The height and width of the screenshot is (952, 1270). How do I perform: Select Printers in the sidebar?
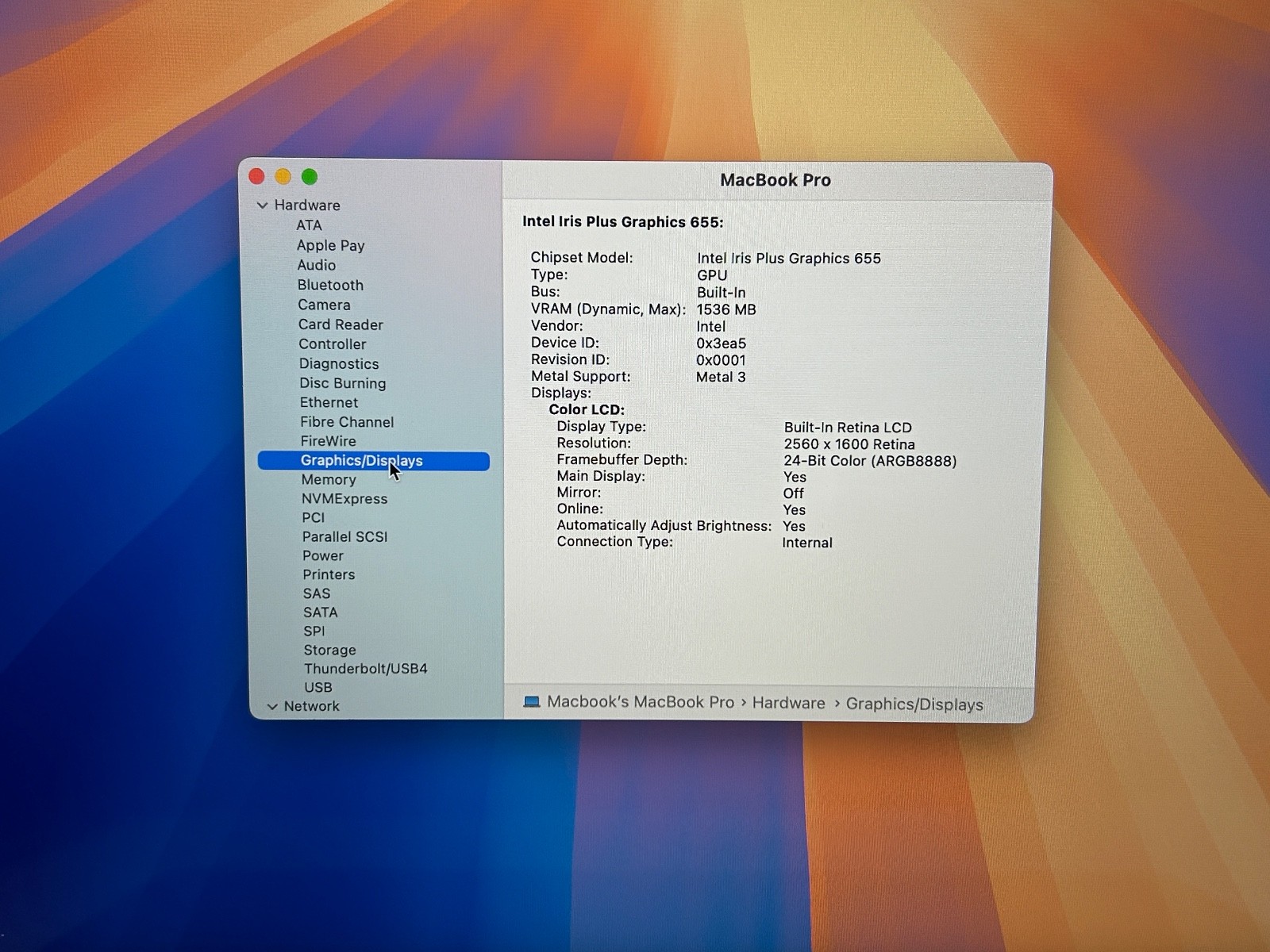point(329,575)
